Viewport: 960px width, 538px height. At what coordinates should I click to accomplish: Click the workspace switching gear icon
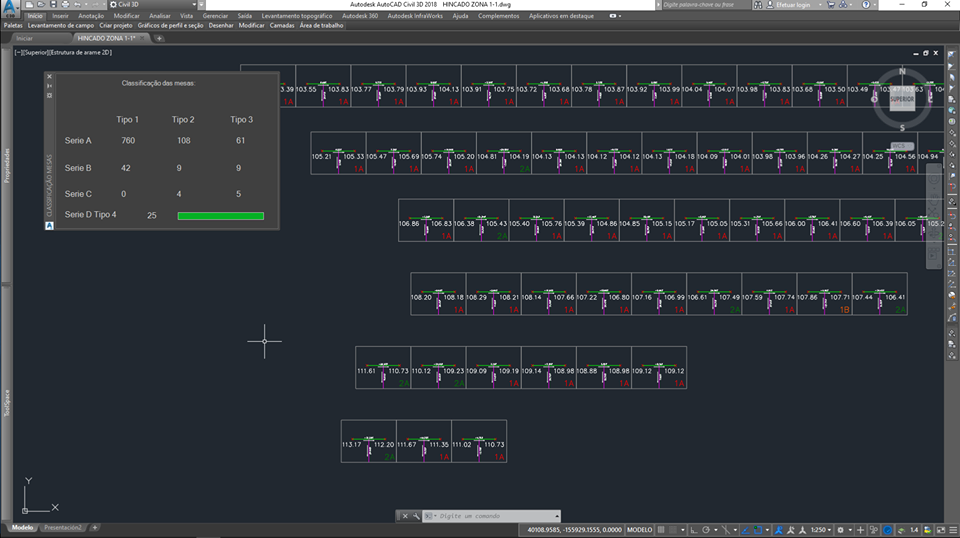(x=841, y=530)
